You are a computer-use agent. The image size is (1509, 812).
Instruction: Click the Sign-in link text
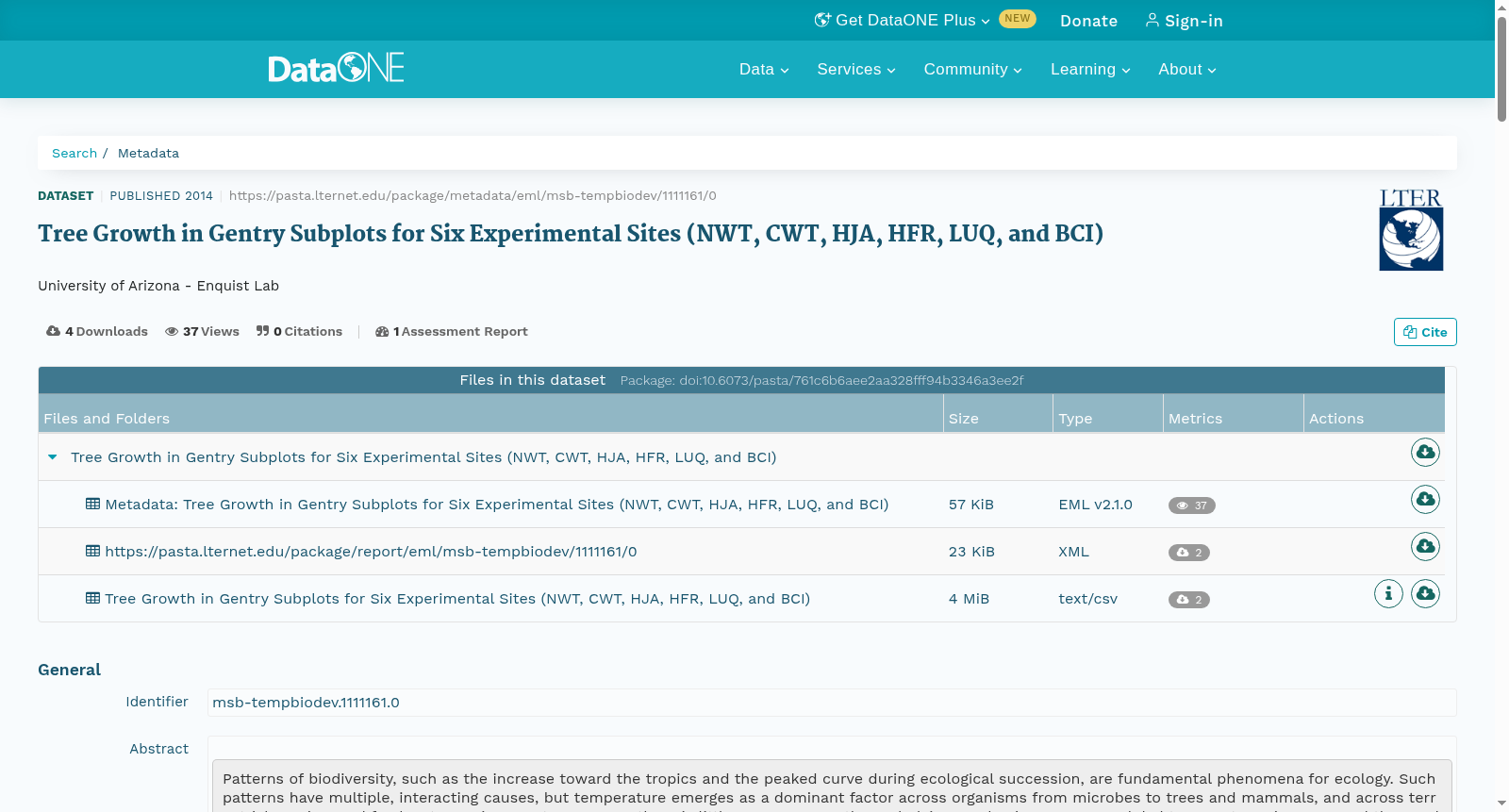1194,21
